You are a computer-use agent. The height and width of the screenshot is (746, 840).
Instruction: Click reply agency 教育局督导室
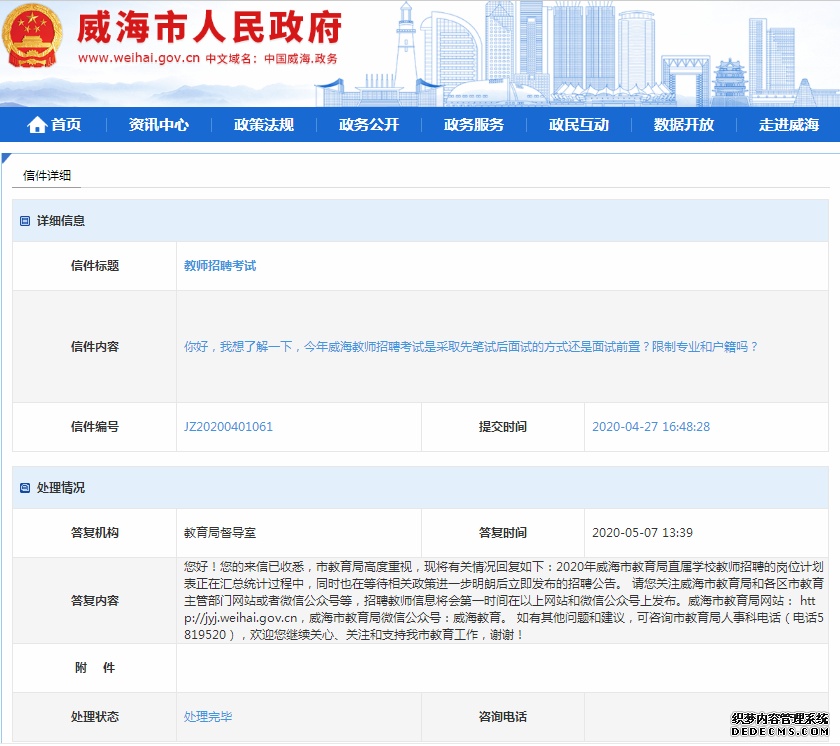(220, 533)
